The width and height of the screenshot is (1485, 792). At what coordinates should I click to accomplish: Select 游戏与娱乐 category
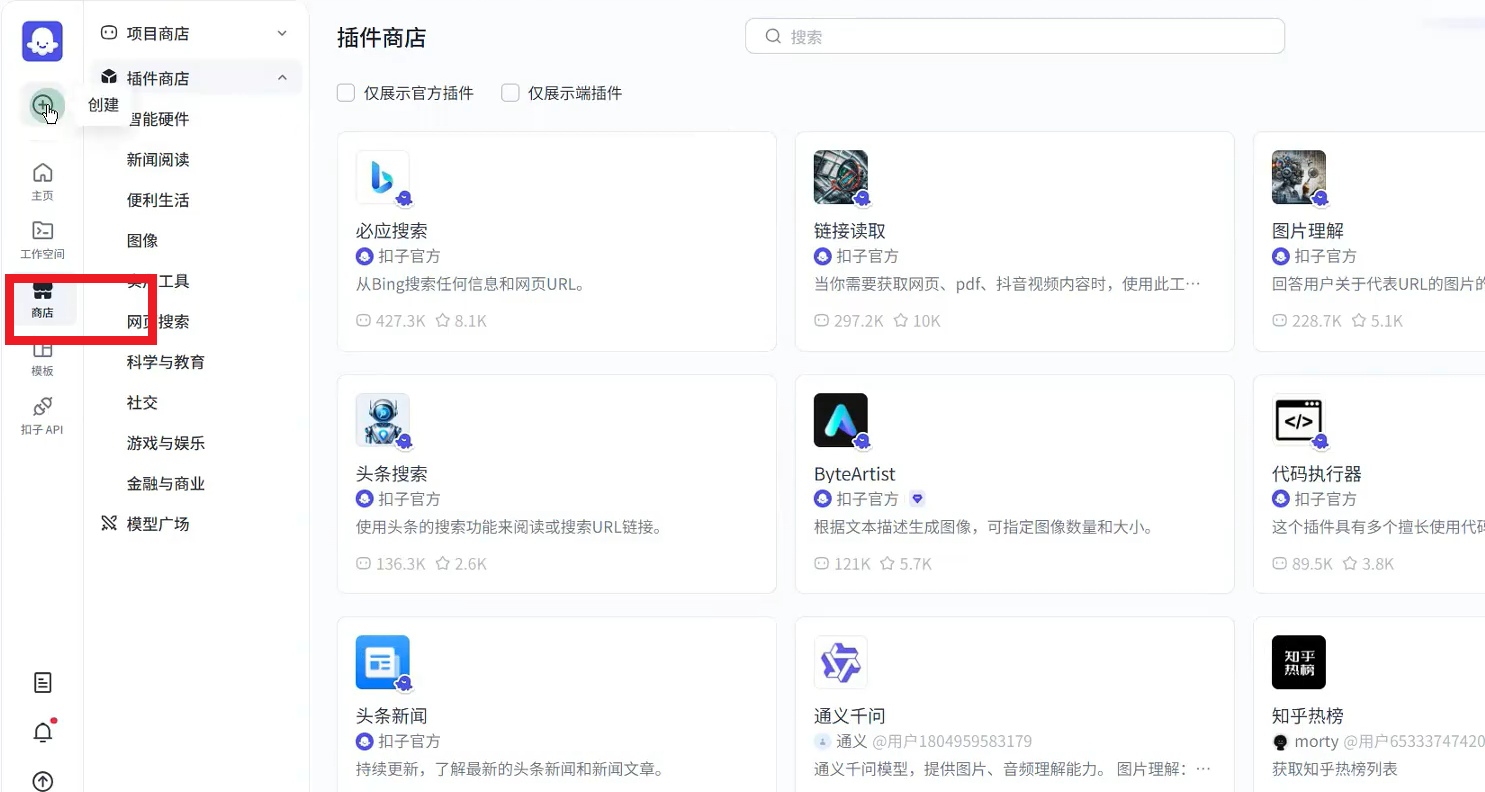pos(166,443)
